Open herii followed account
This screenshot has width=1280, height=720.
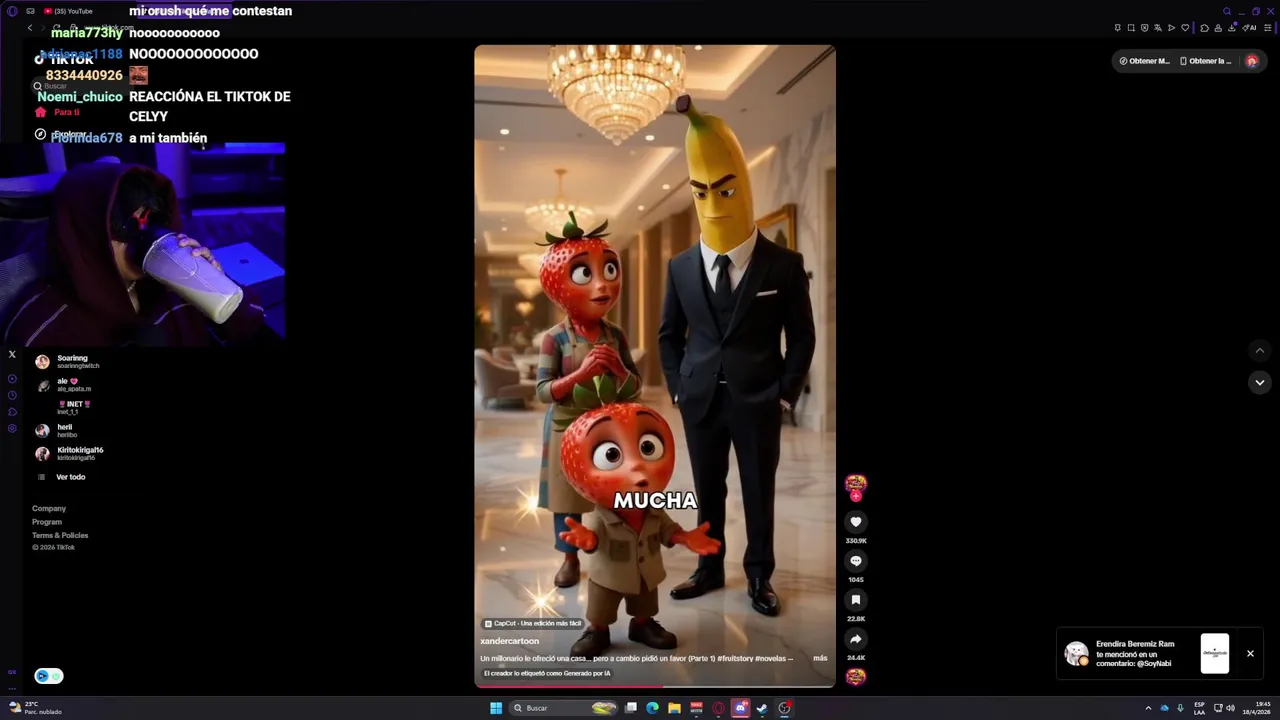tap(57, 430)
